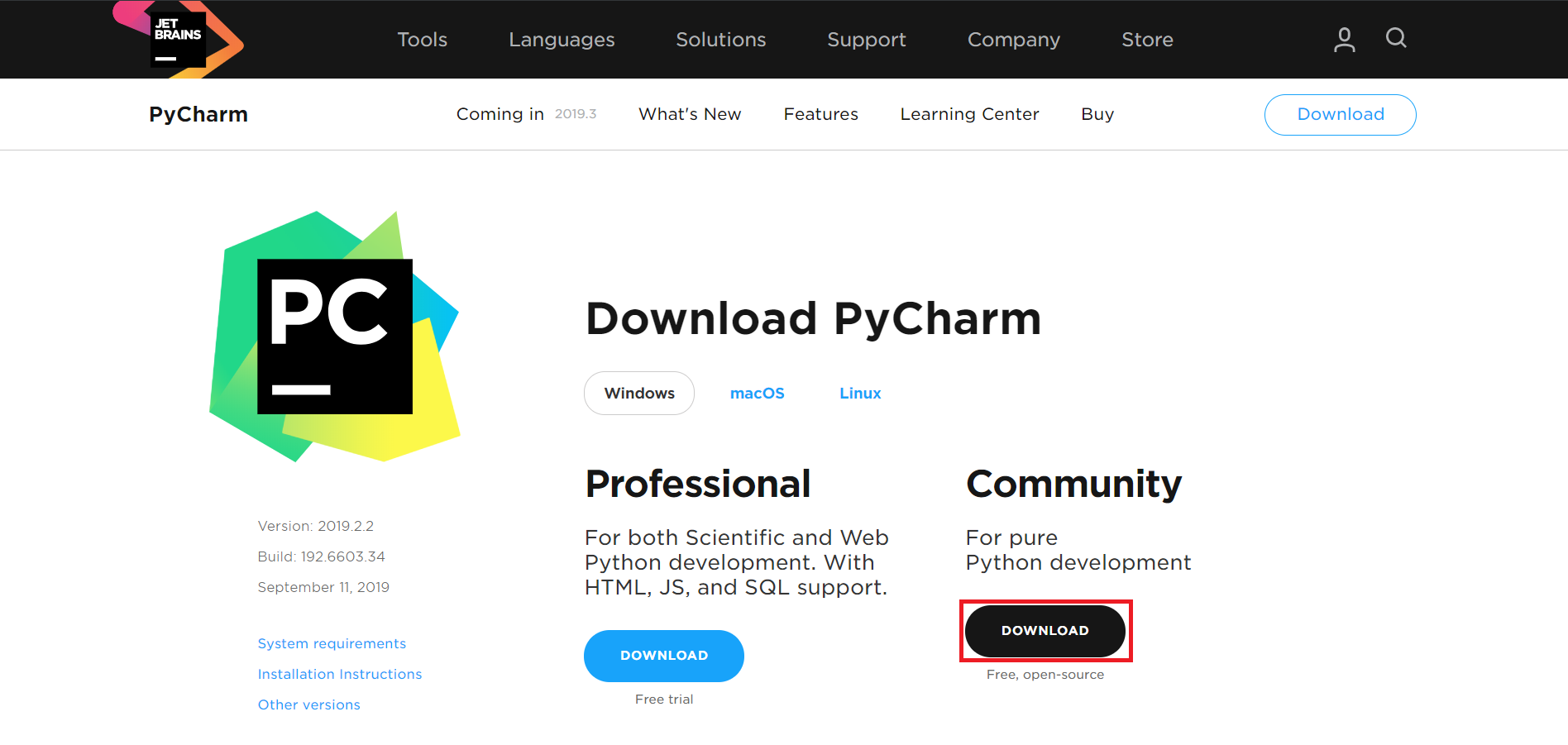Open the Company menu
This screenshot has width=1568, height=745.
tap(1013, 40)
